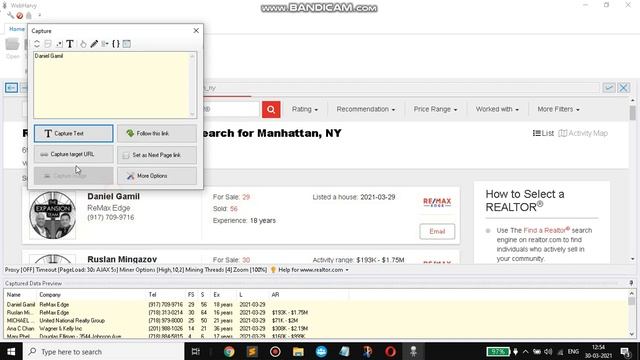640x360 pixels.
Task: Expand More Filters dropdown
Action: pos(558,109)
